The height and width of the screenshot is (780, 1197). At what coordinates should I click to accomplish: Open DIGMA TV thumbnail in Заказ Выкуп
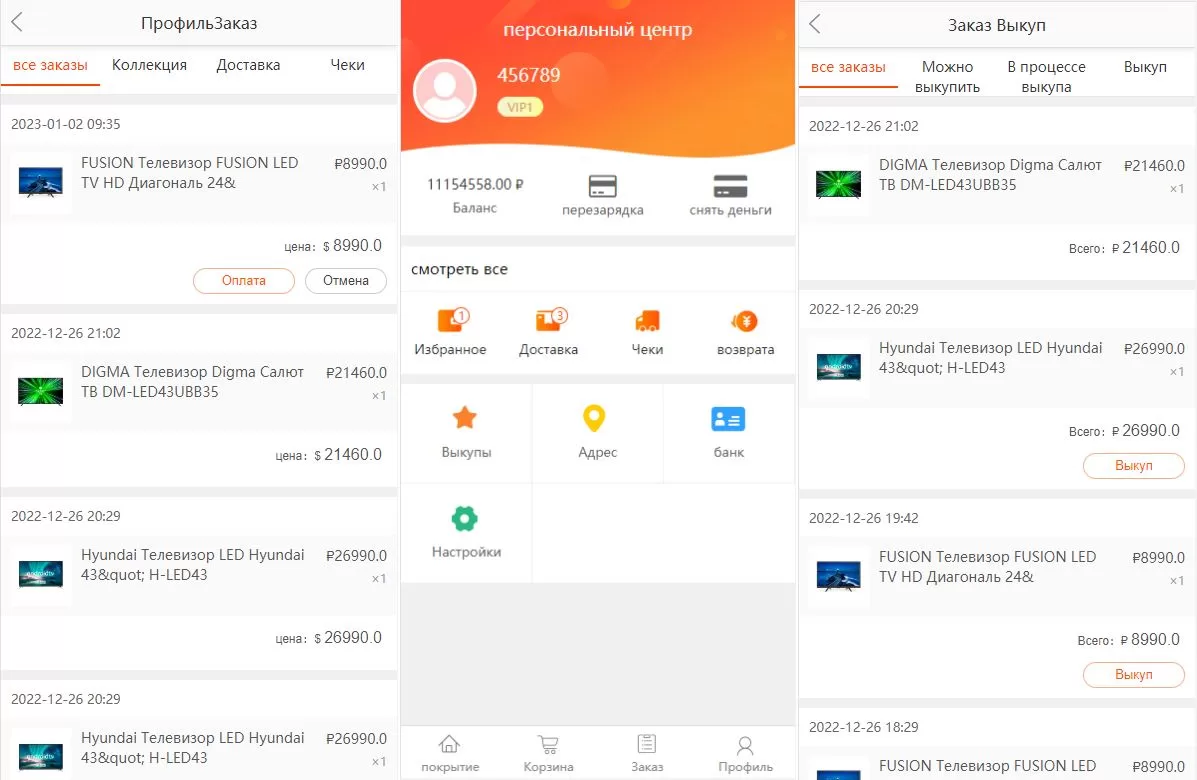coord(838,185)
